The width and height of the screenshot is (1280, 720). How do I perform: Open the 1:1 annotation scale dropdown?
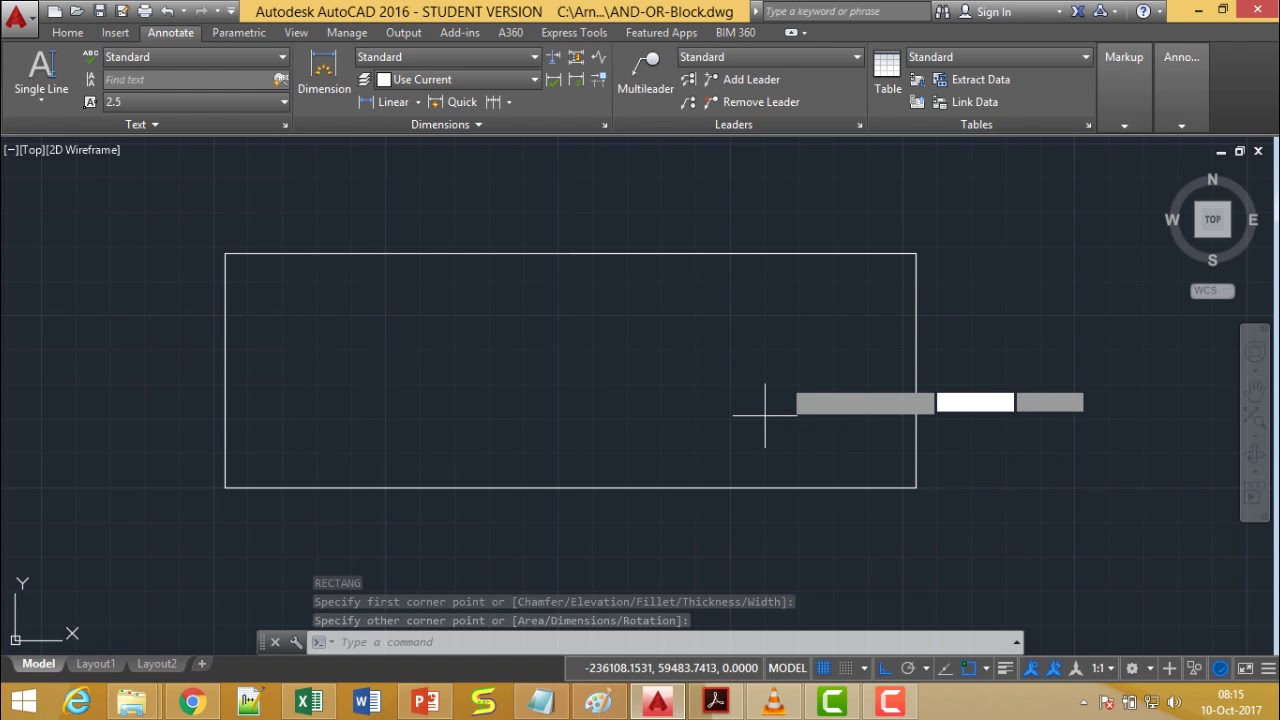click(1103, 668)
